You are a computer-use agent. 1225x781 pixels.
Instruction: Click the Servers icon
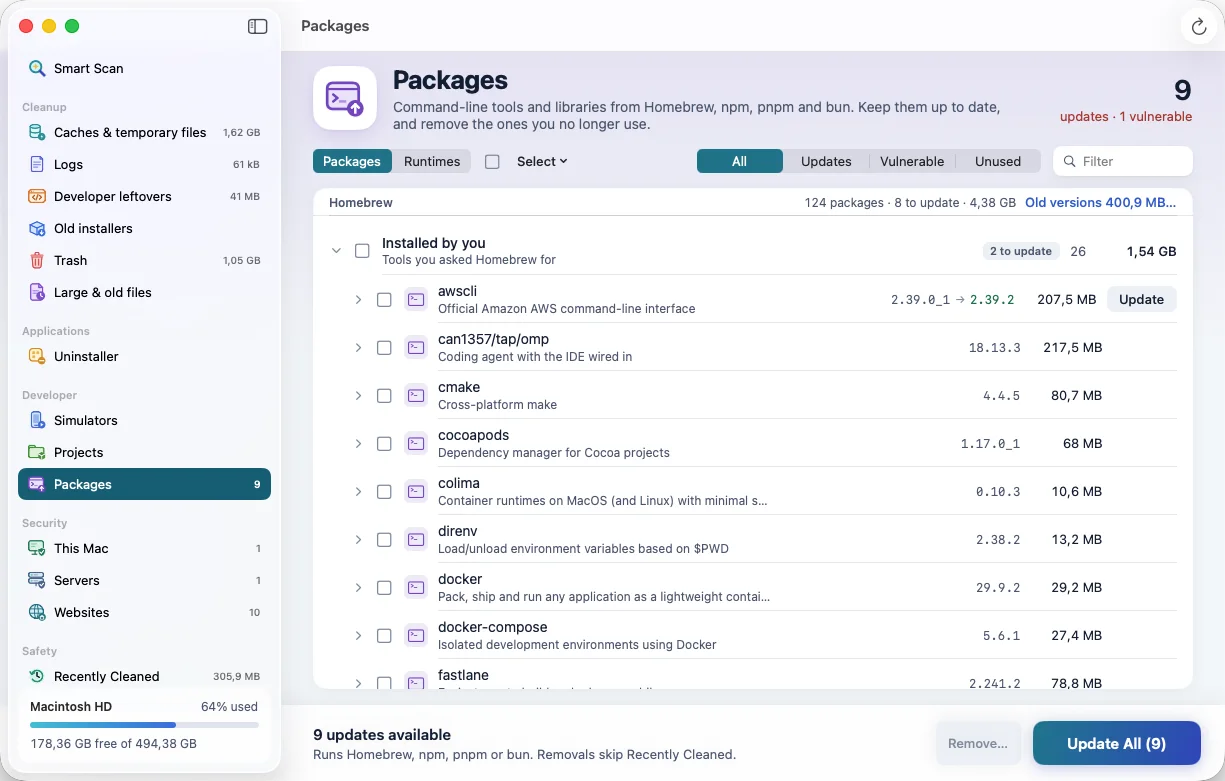(37, 580)
